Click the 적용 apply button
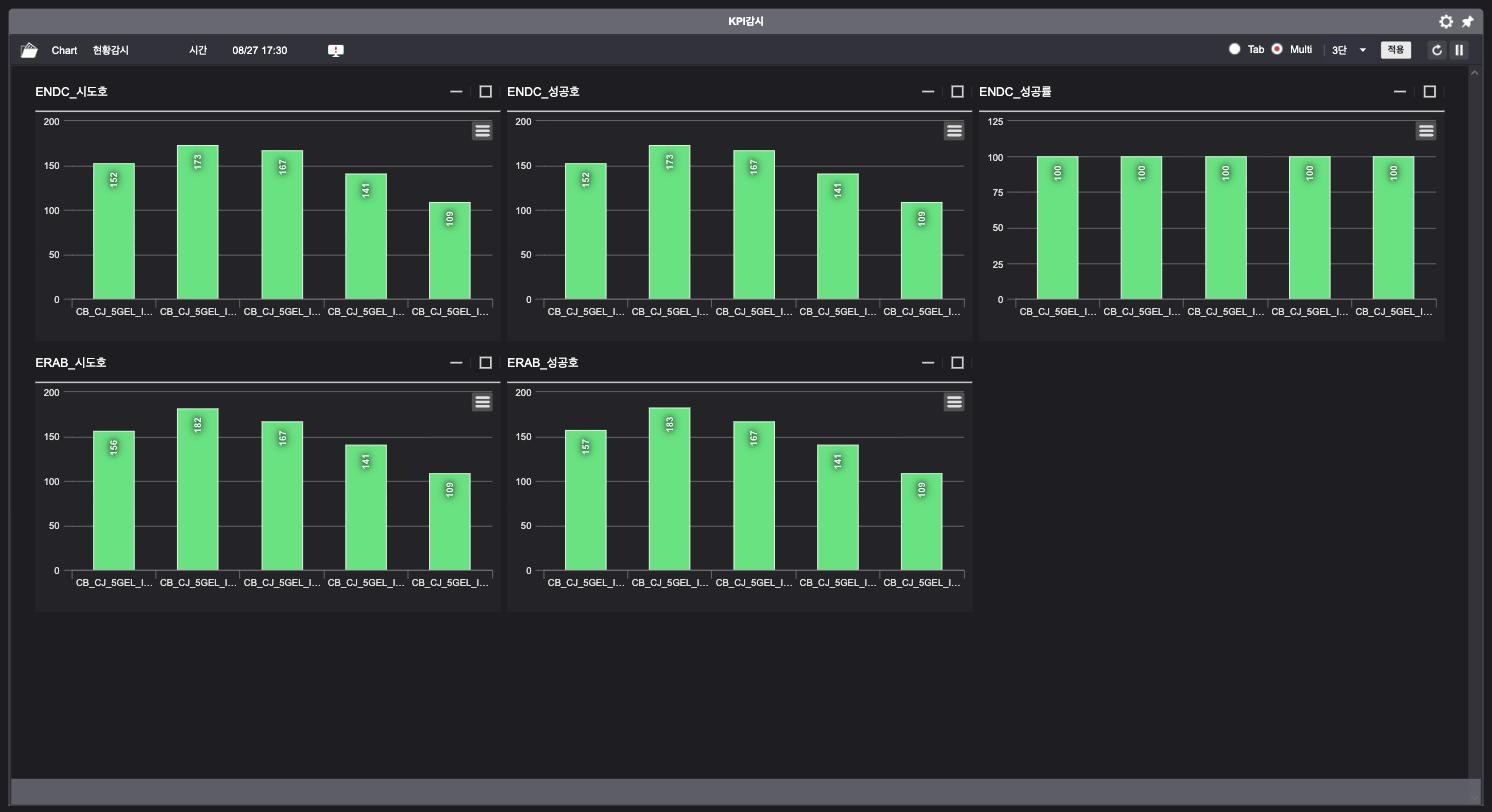This screenshot has height=812, width=1492. point(1396,50)
